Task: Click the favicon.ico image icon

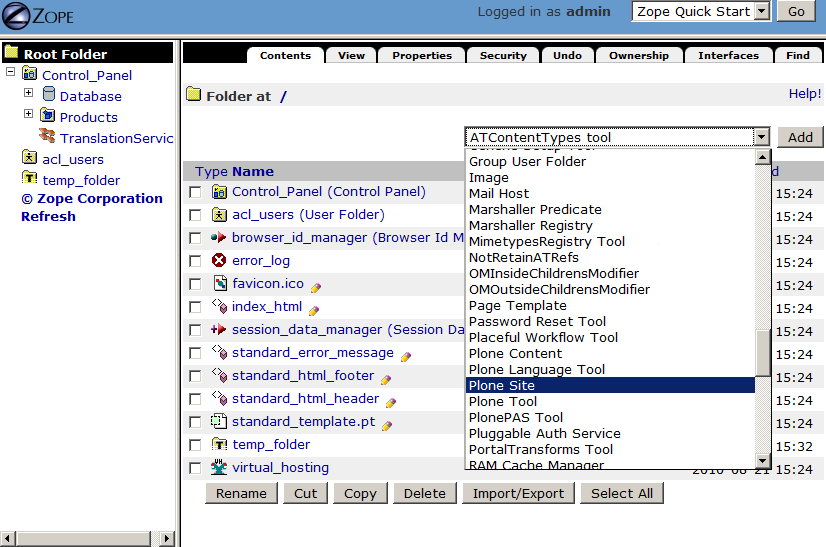Action: (220, 283)
